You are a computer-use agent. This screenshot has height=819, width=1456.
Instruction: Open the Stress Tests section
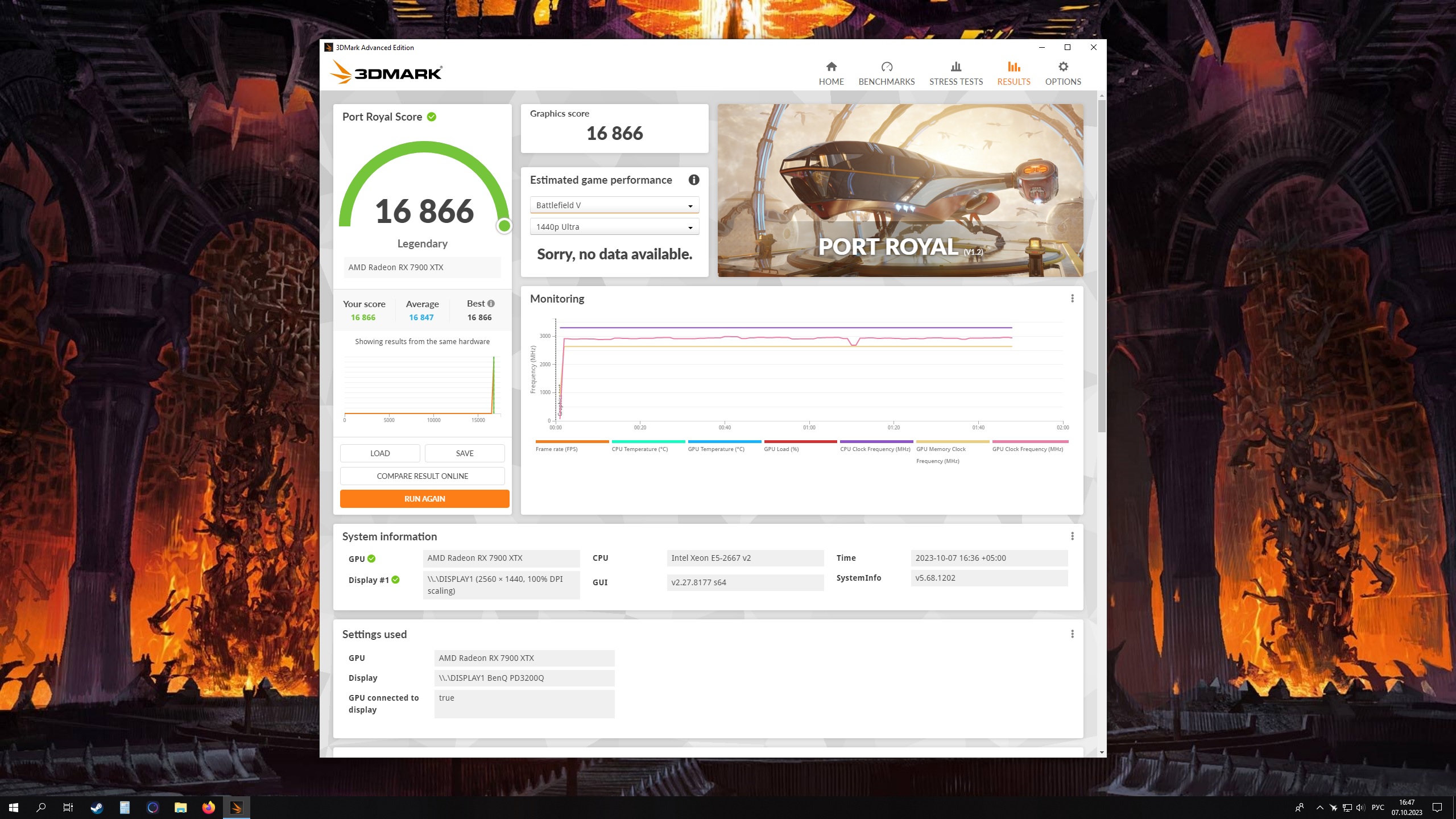coord(955,73)
